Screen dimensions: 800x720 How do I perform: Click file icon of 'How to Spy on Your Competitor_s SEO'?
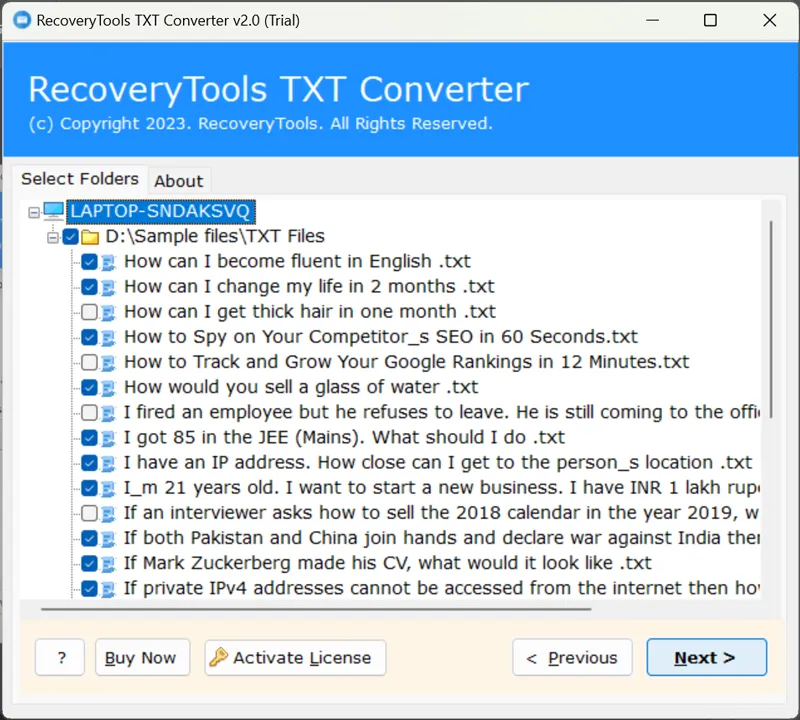[108, 338]
